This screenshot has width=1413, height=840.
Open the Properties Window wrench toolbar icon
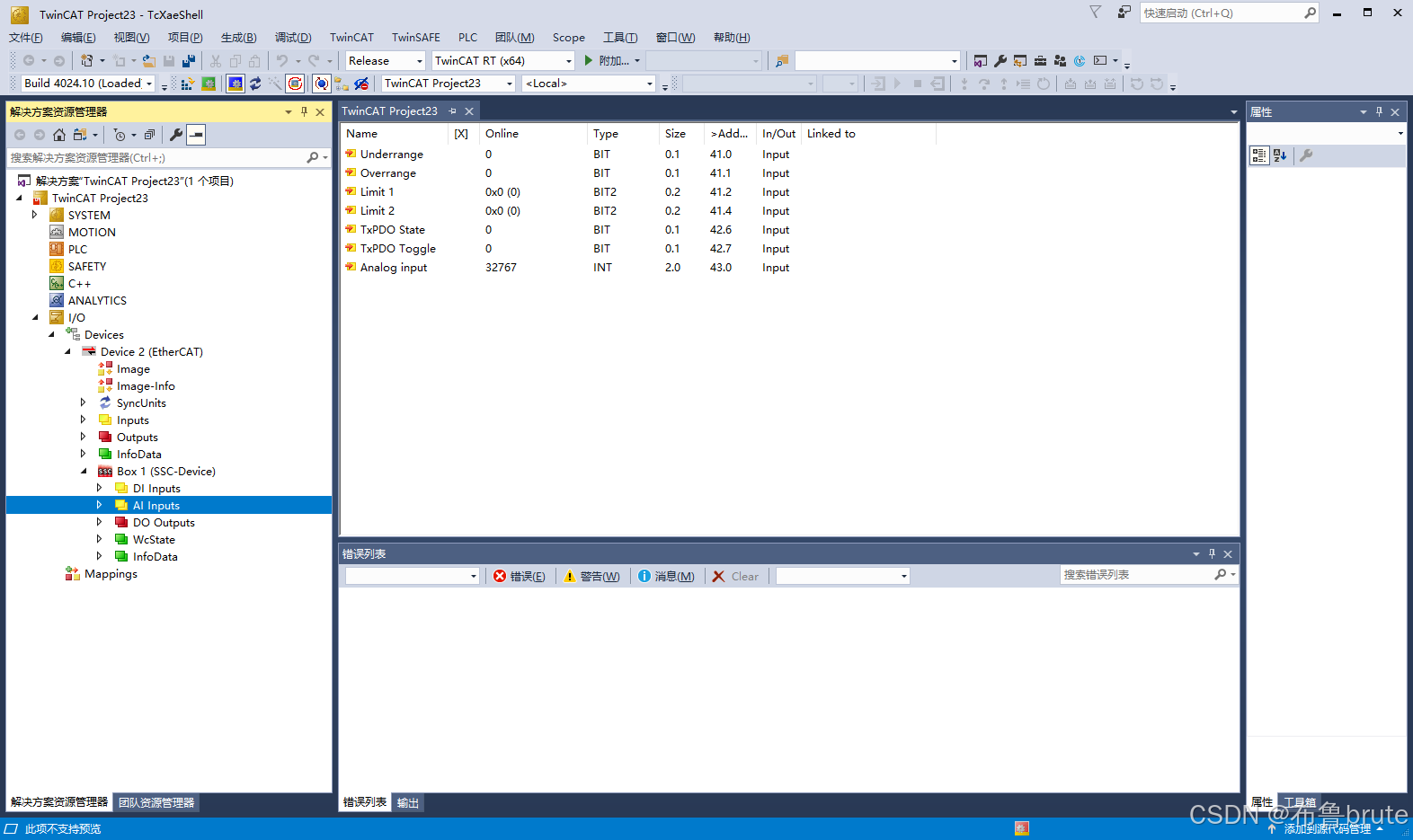coord(1000,61)
